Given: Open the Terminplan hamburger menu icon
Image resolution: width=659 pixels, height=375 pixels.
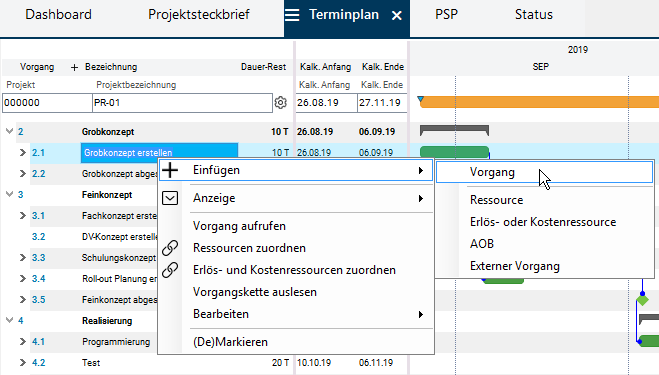Looking at the screenshot, I should coord(292,15).
